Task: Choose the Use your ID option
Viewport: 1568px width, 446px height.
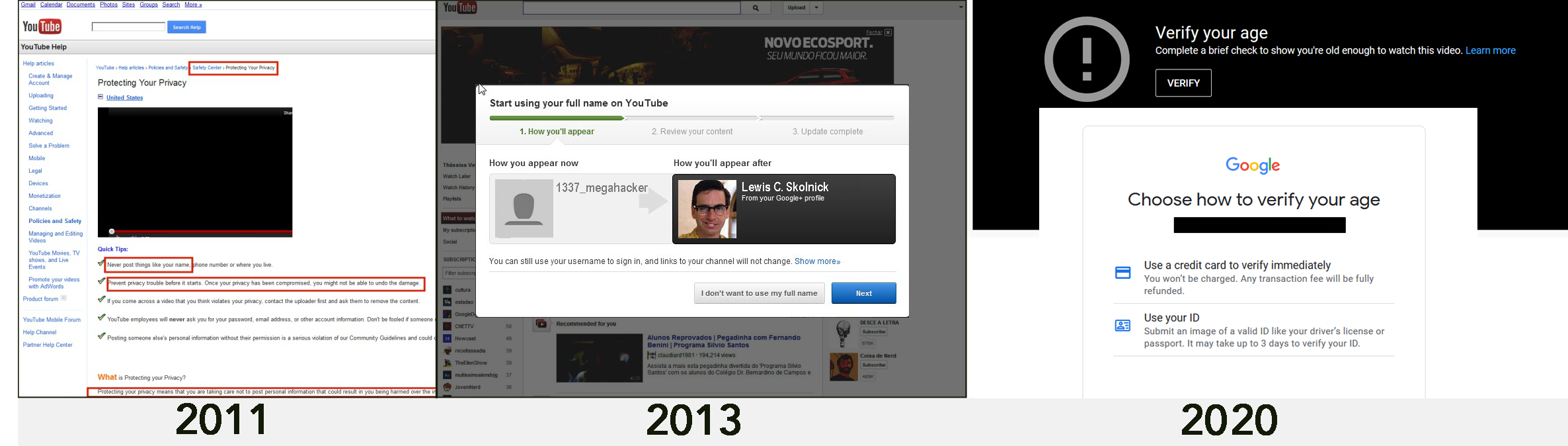Action: tap(1254, 330)
